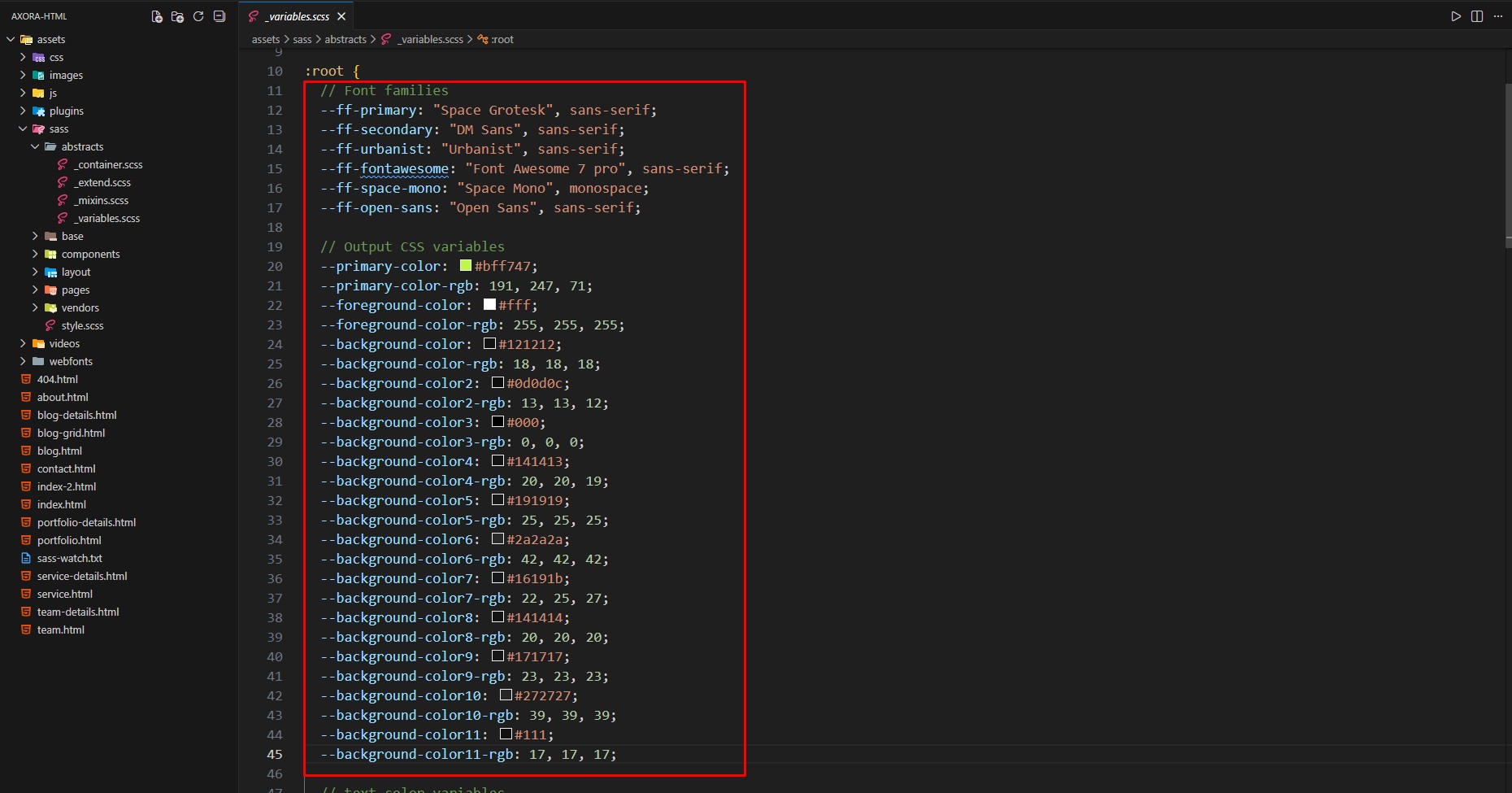Open the editor More Actions ellipsis menu

tap(1498, 16)
